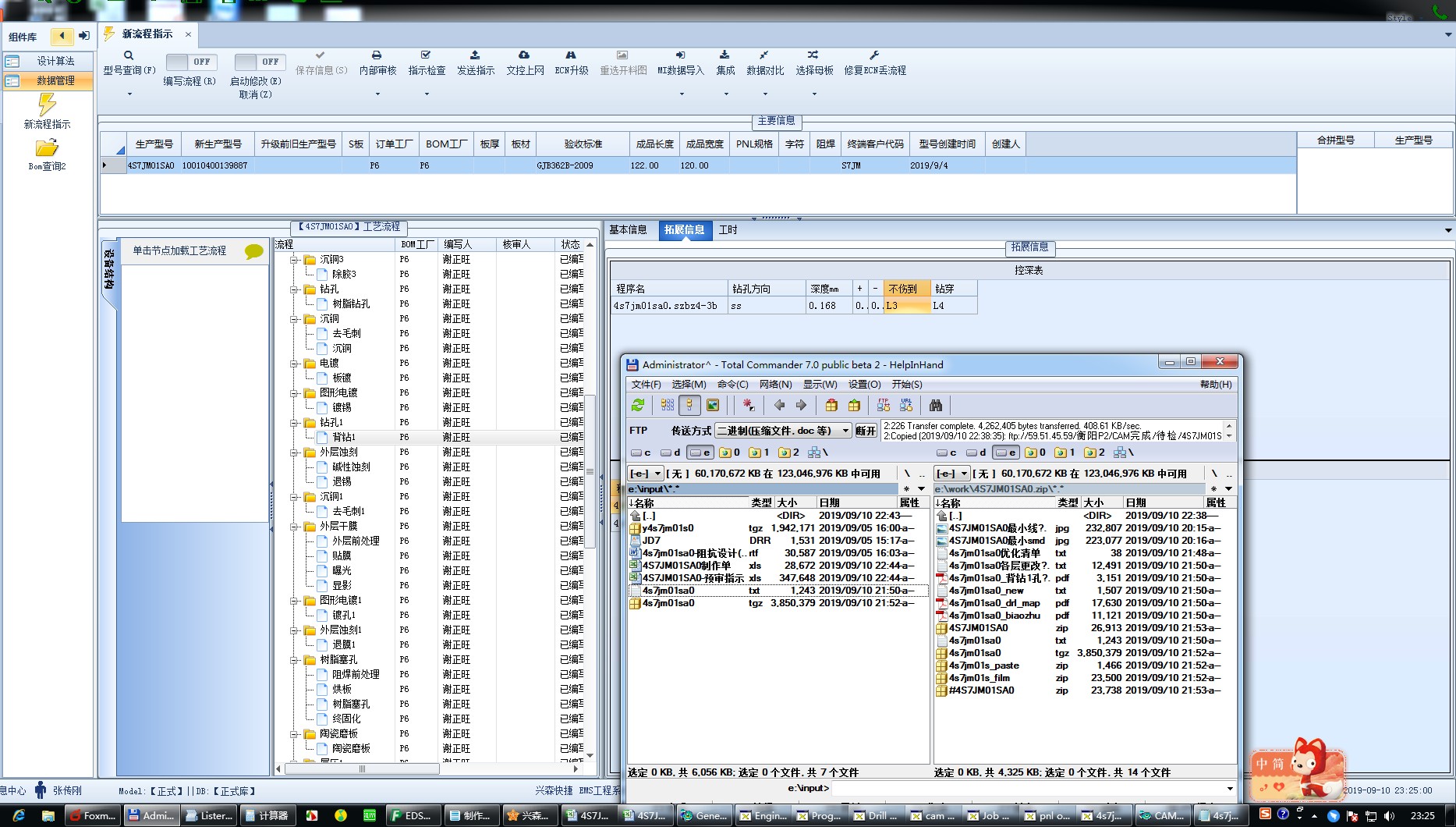1456x827 pixels.
Task: Select 背钻1 process tree row
Action: (429, 438)
